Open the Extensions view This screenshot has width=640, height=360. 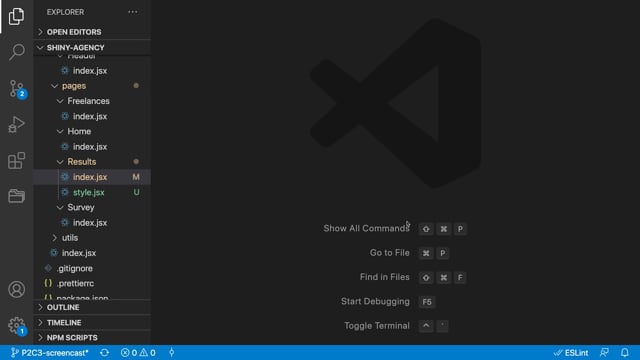point(16,160)
